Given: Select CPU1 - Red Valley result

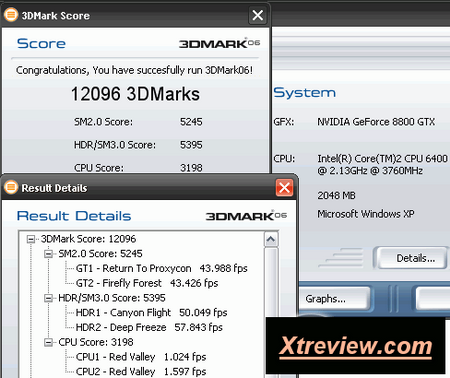Looking at the screenshot, I should coord(141,357).
